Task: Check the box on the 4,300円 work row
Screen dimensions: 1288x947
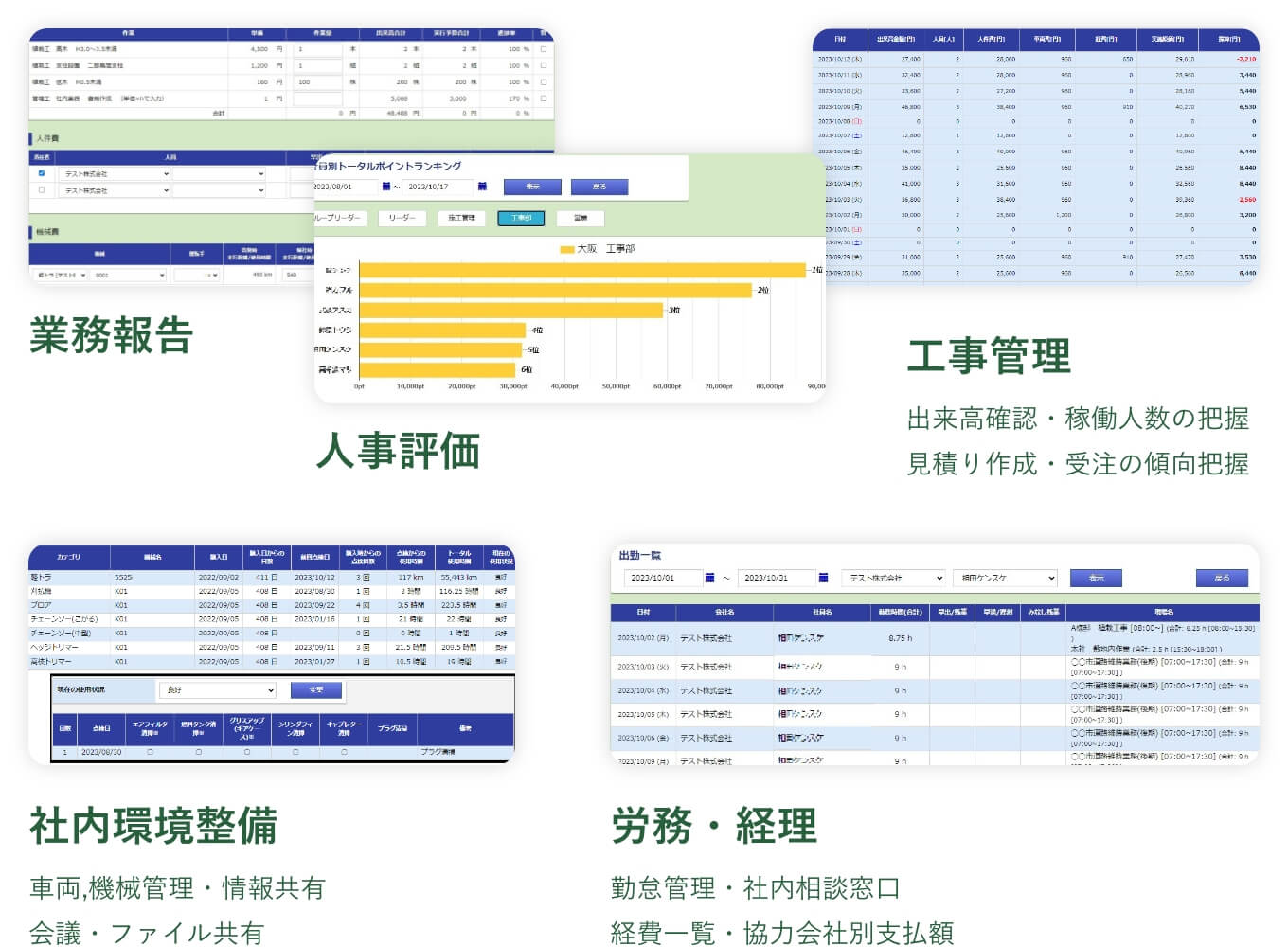Action: pos(543,49)
